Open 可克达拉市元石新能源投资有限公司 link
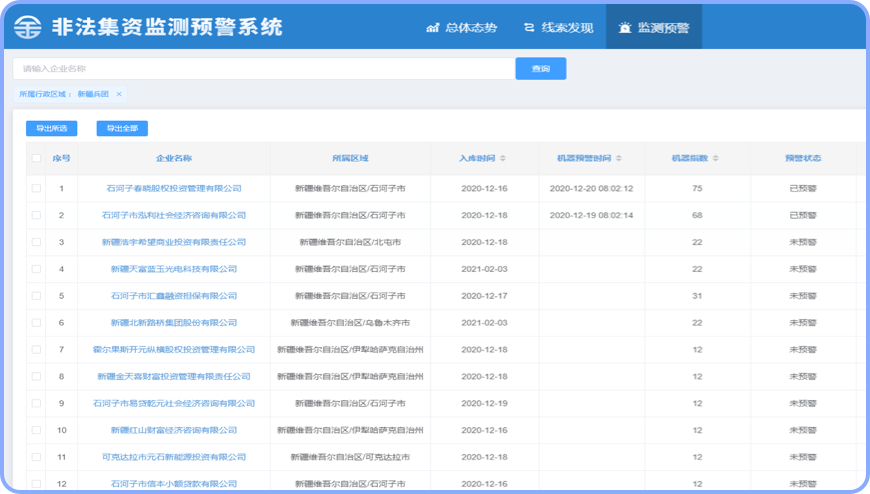This screenshot has width=870, height=494. tap(174, 457)
